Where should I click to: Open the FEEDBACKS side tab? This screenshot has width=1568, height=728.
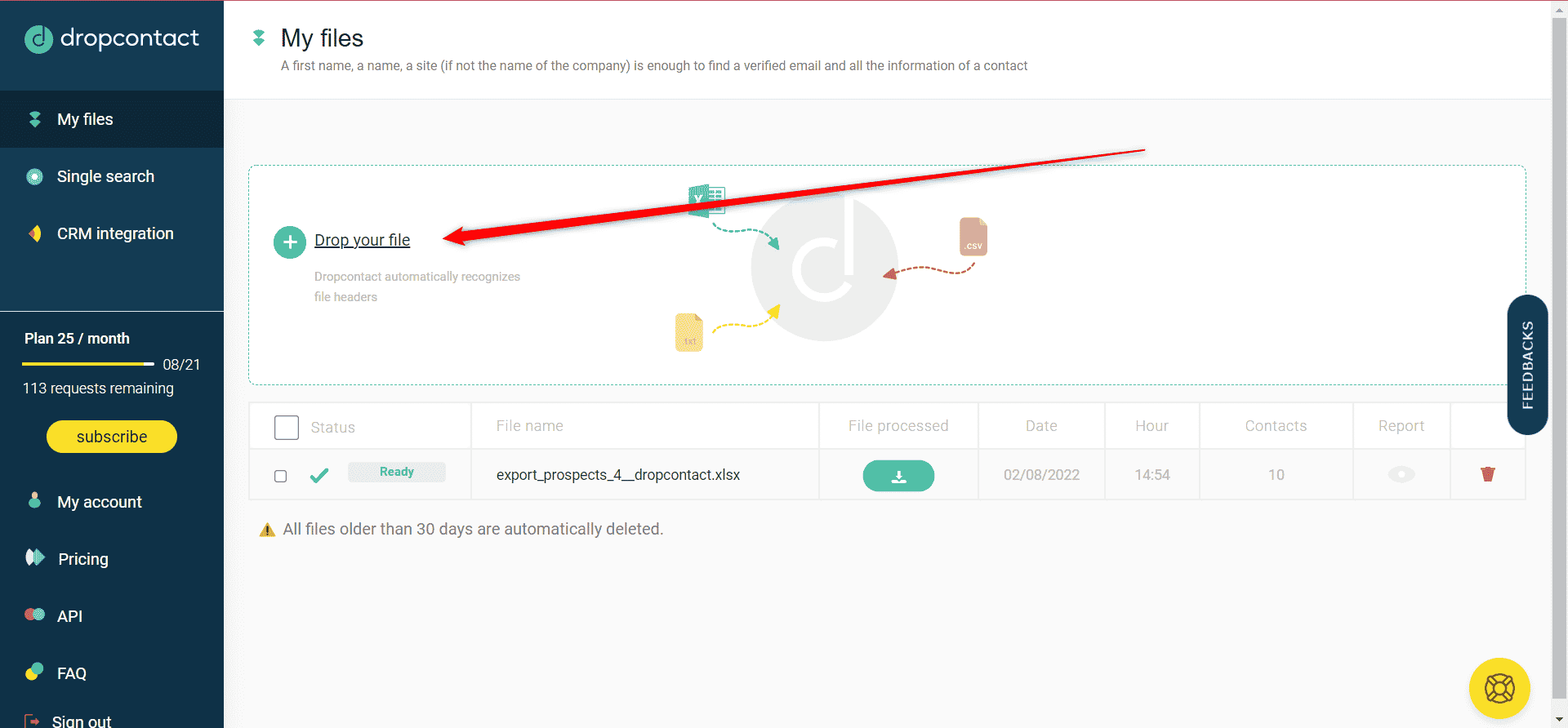pos(1528,365)
